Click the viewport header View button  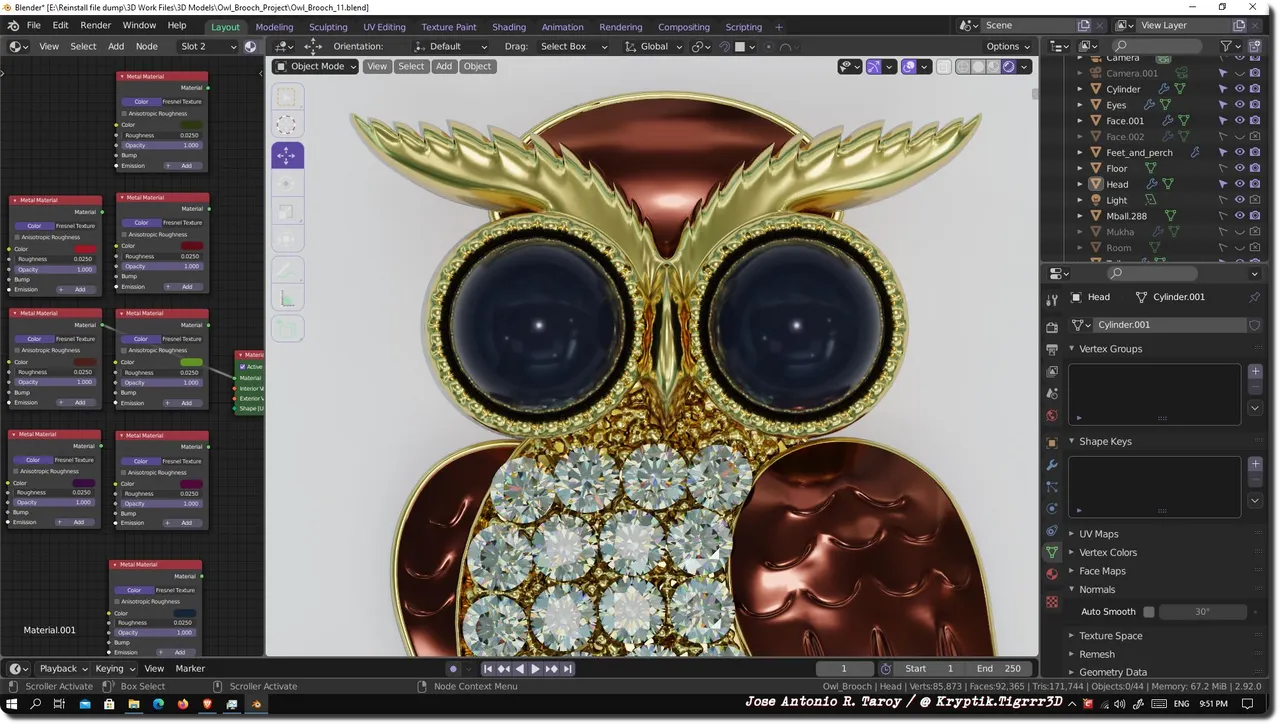tap(377, 67)
